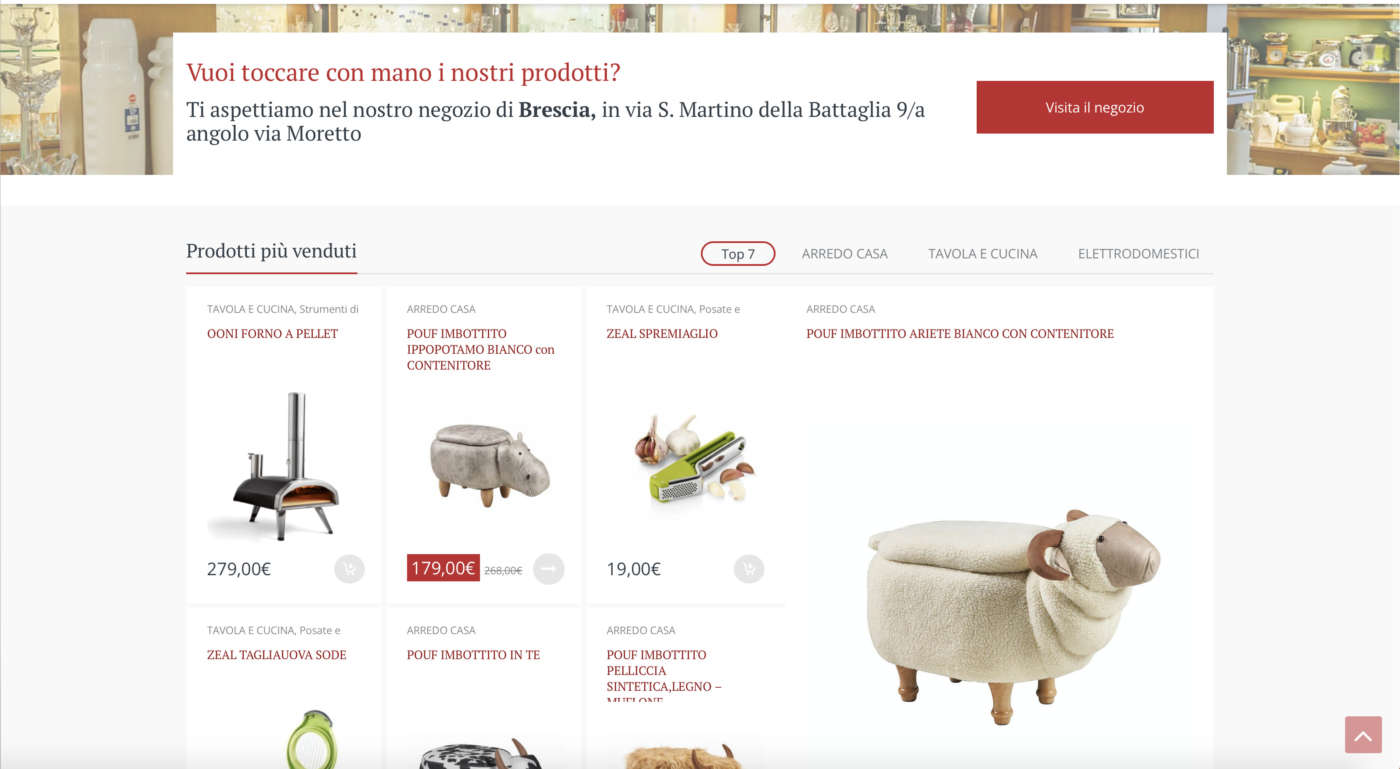Switch to ARREDO CASA tab

pyautogui.click(x=845, y=254)
